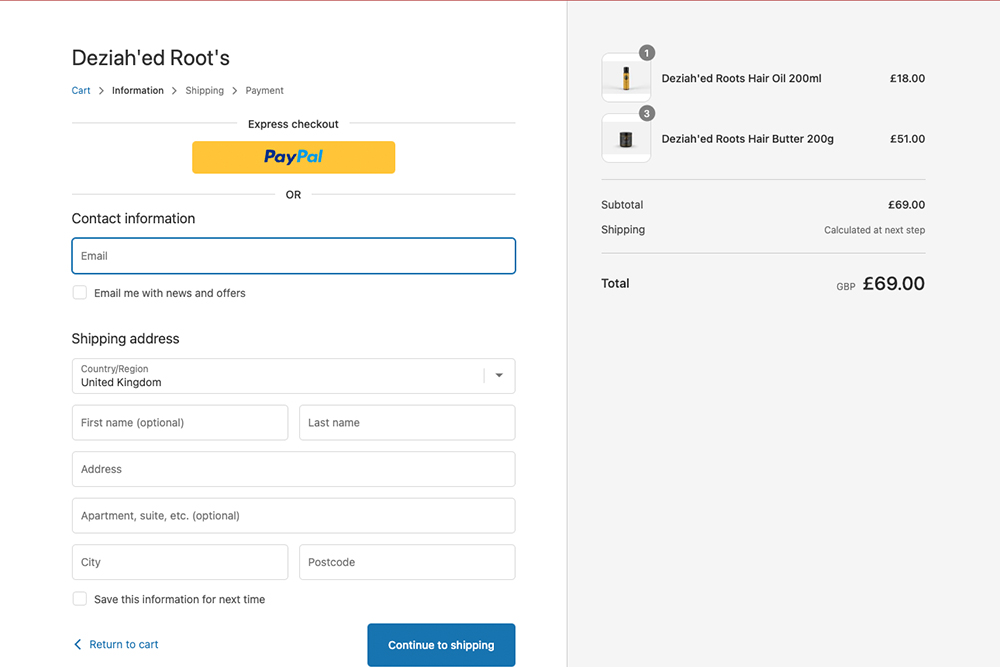Click into the Postcode field
The image size is (1000, 667).
point(407,562)
